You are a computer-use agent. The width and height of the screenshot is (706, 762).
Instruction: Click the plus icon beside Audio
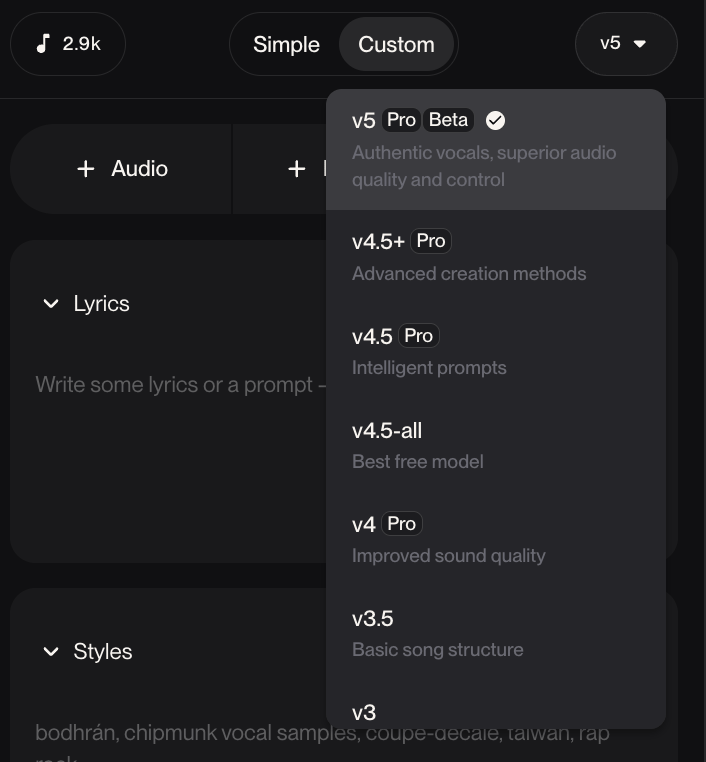pos(86,169)
